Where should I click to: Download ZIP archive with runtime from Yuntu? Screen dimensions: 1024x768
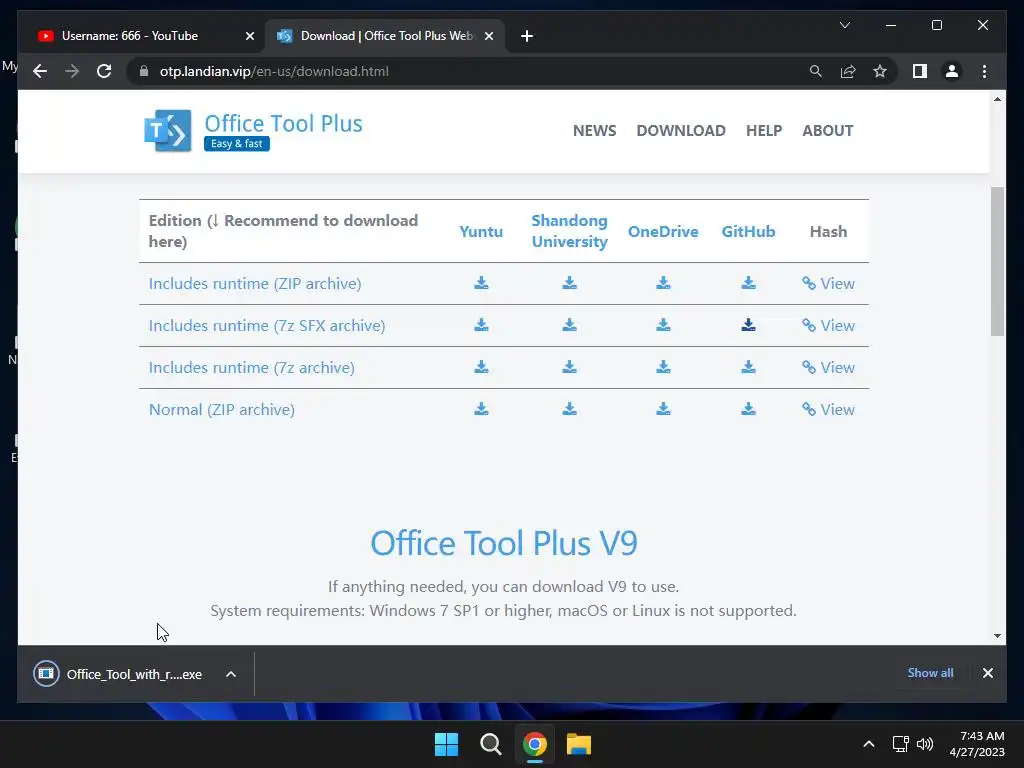click(481, 283)
